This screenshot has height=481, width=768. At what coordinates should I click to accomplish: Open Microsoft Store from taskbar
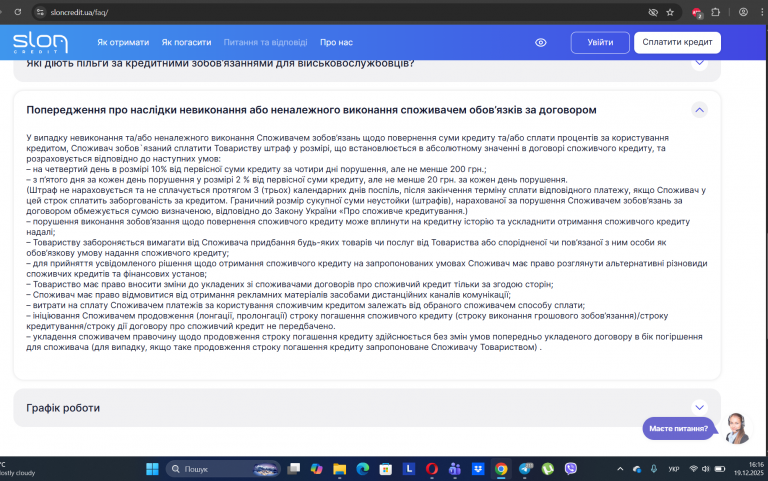pyautogui.click(x=386, y=469)
